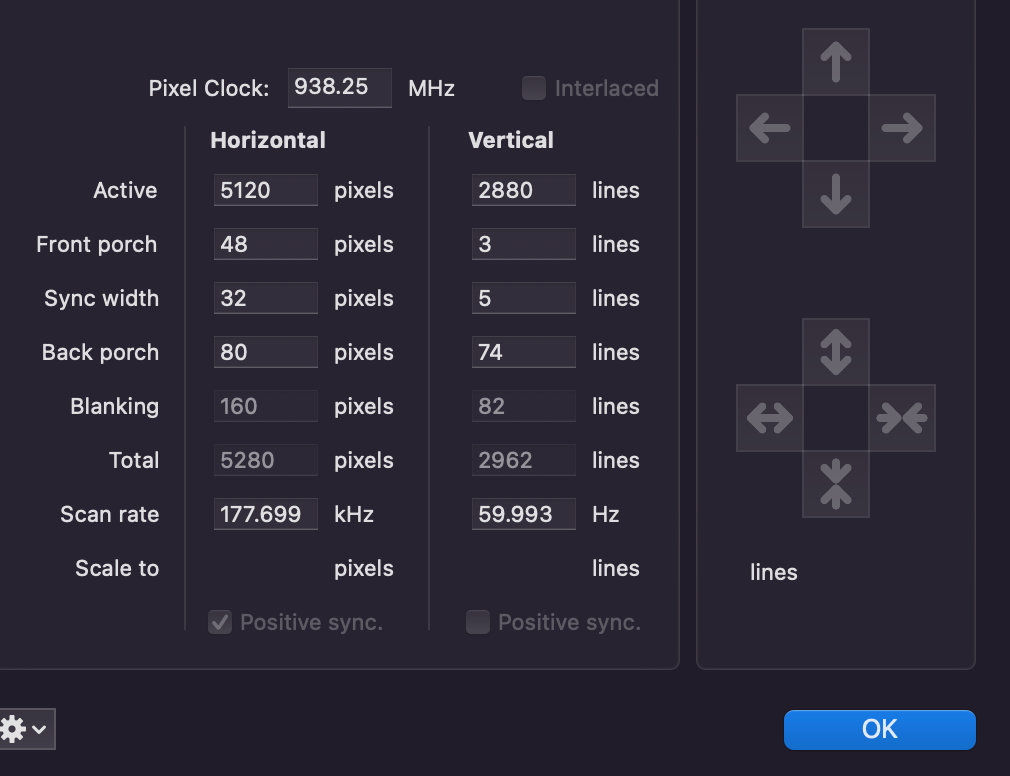Screen dimensions: 1010x776
Task: Click the Vertical Back porch field 74
Action: [x=524, y=352]
